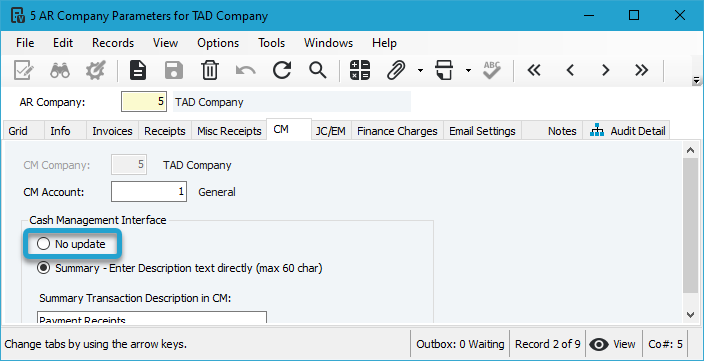Click the General account description text

[217, 192]
